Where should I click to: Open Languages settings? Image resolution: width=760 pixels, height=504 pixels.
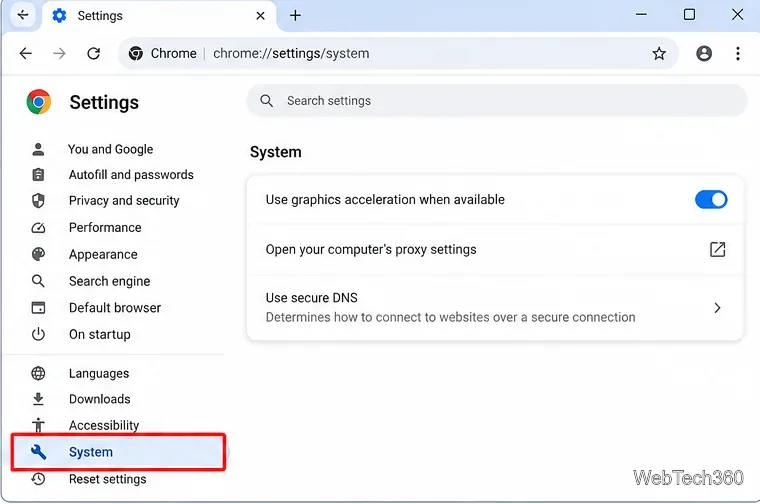click(x=99, y=373)
